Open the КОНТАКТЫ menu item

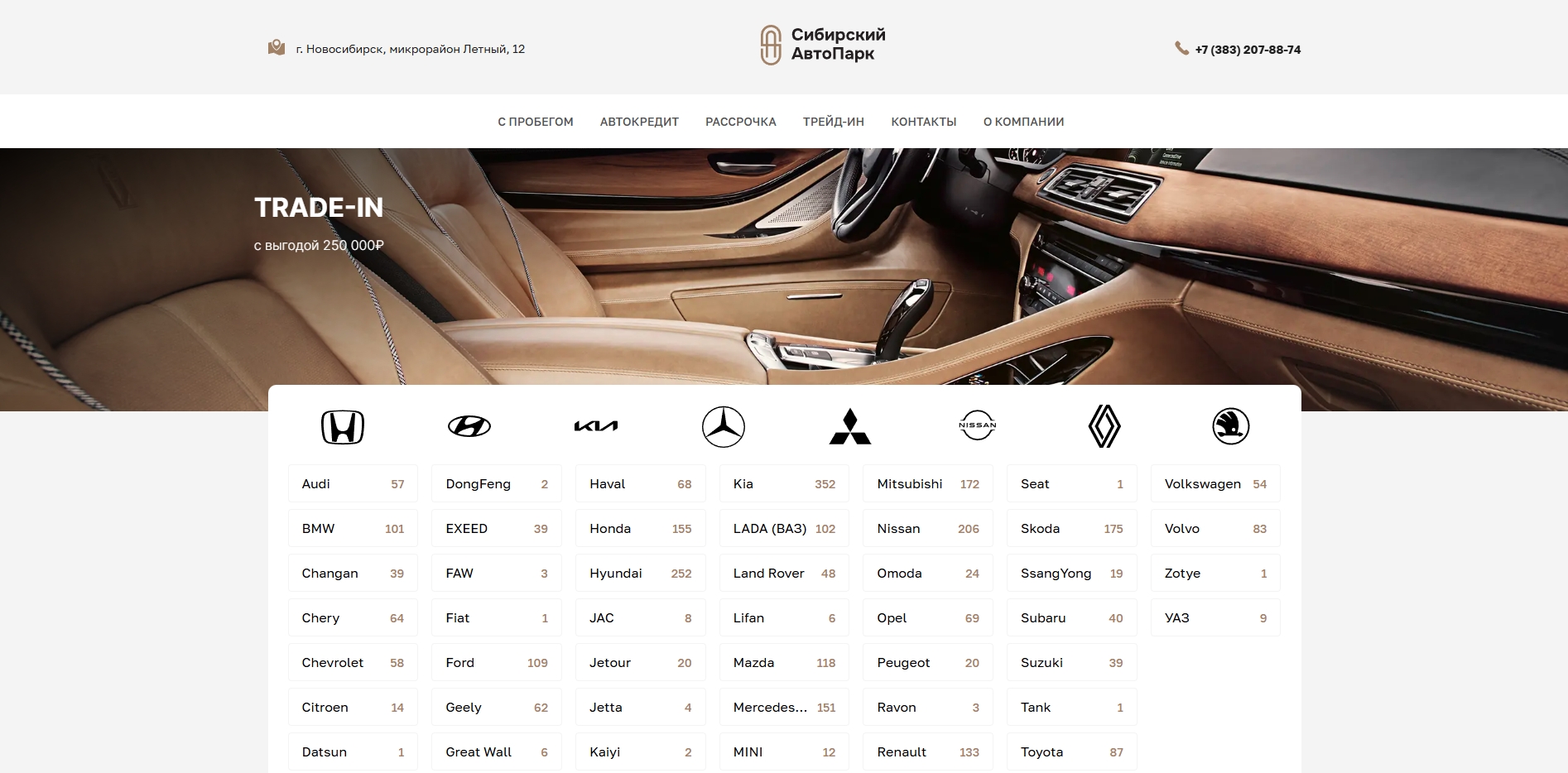tap(924, 122)
